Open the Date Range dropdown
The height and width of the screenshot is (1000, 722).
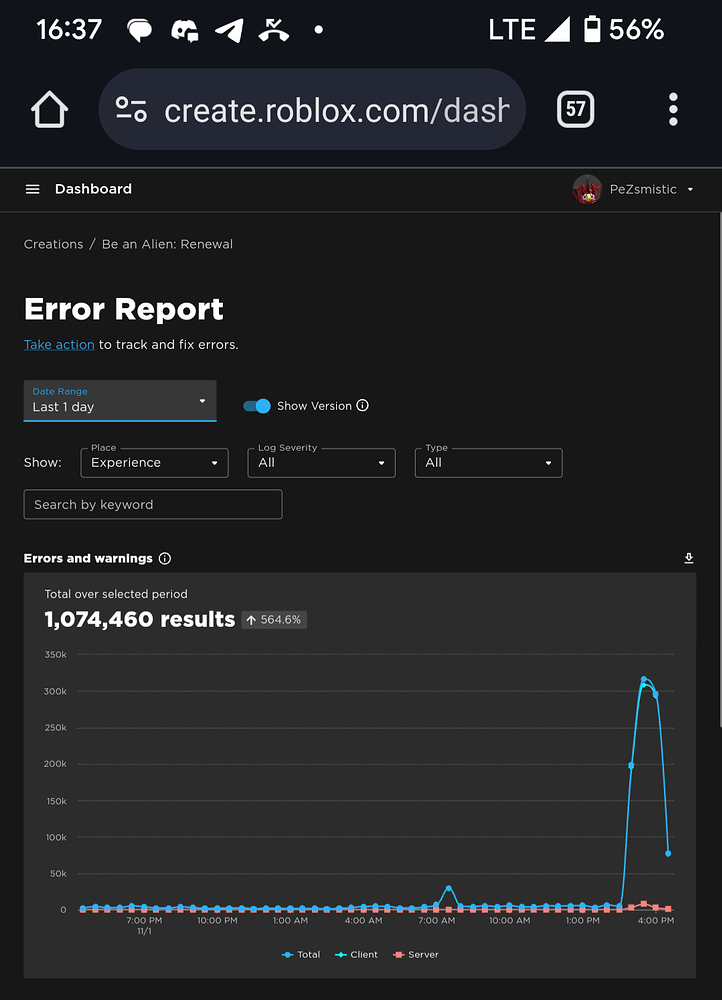coord(120,401)
